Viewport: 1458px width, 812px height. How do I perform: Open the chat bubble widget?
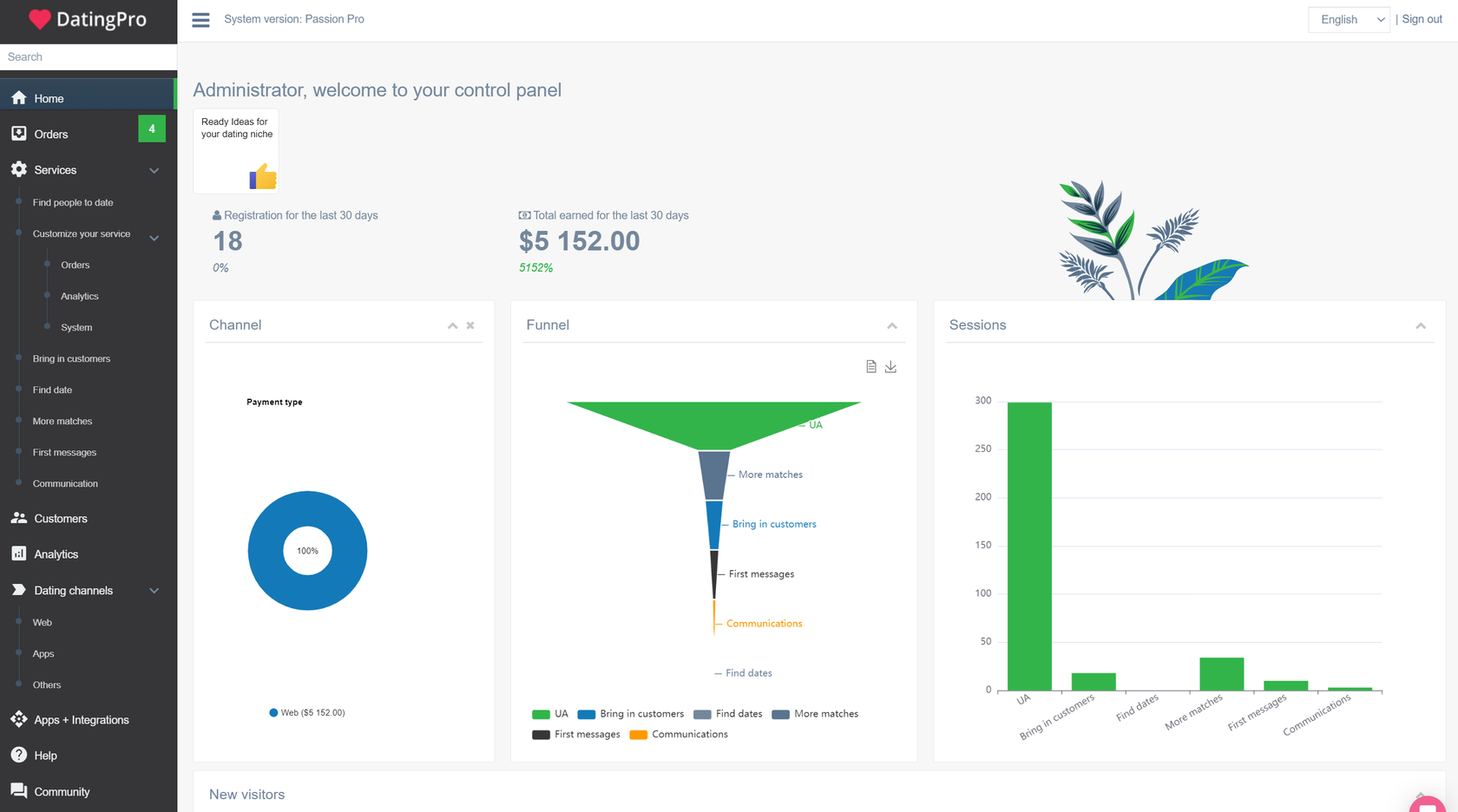[1428, 803]
